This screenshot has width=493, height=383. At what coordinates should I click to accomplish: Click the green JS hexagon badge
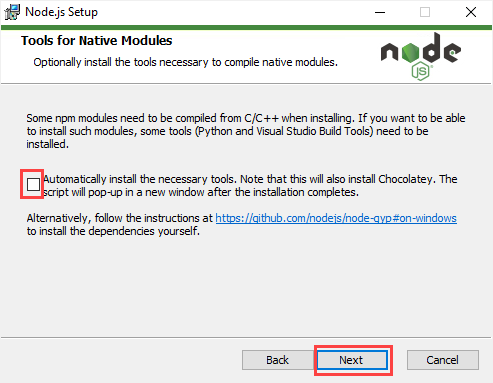[x=421, y=71]
